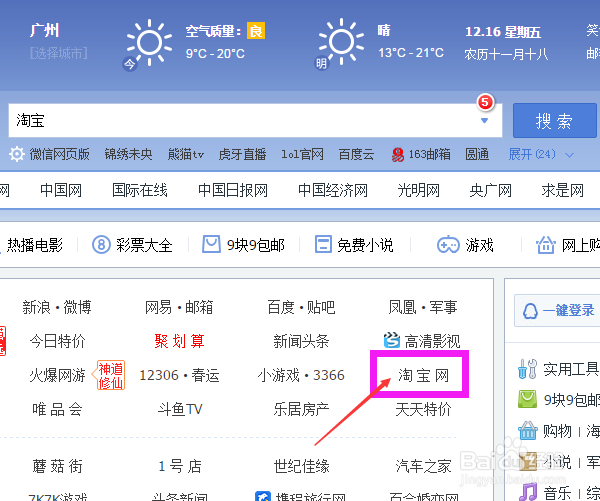
Task: Open 蘑菇街 link
Action: (x=57, y=466)
